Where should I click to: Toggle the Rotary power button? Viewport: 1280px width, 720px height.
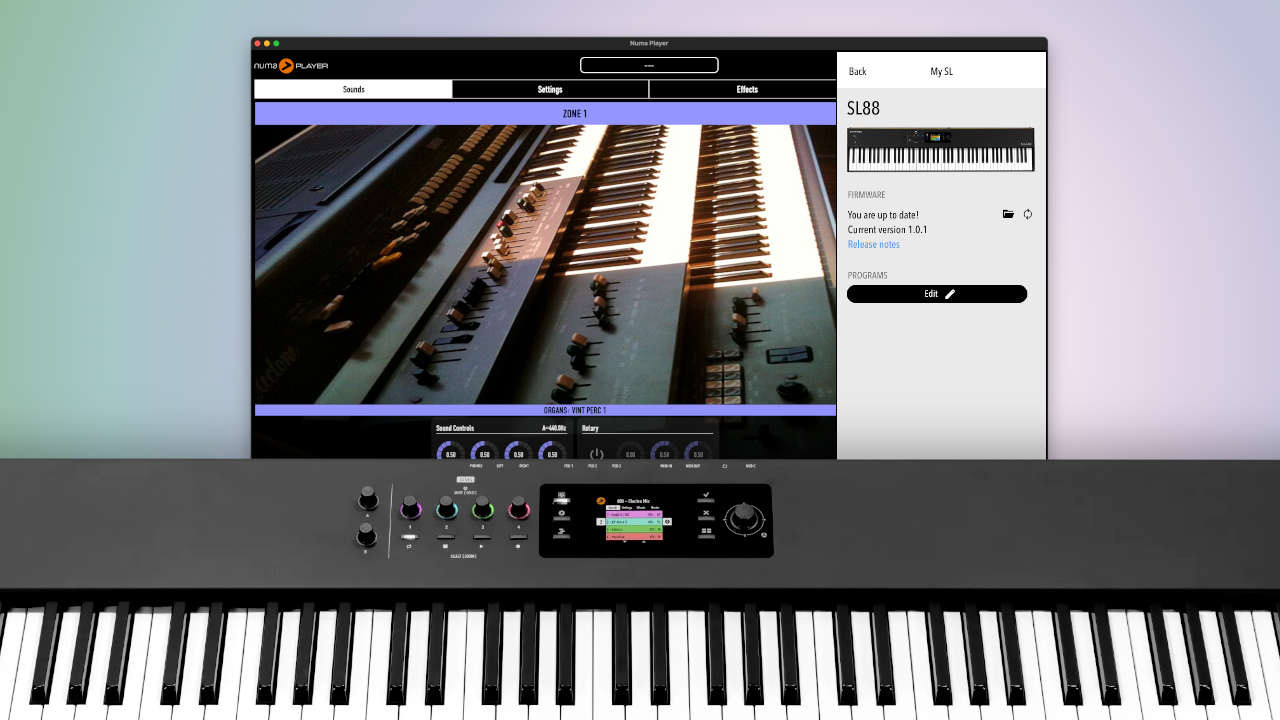click(597, 454)
